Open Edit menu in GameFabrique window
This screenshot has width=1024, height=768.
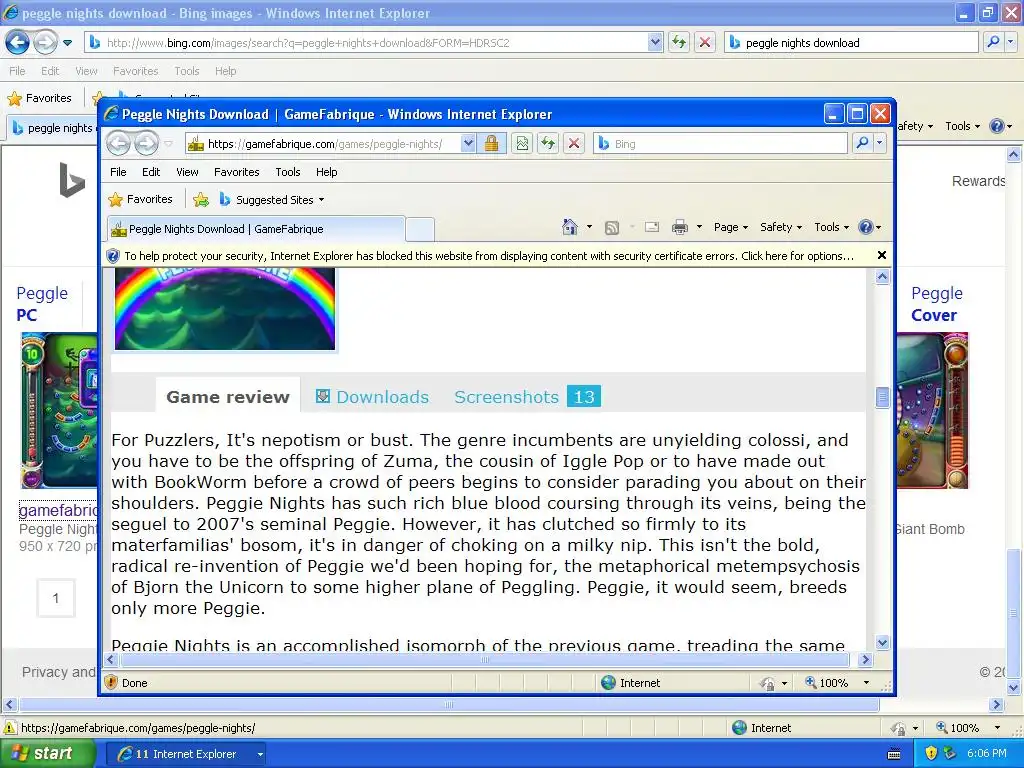pyautogui.click(x=151, y=172)
